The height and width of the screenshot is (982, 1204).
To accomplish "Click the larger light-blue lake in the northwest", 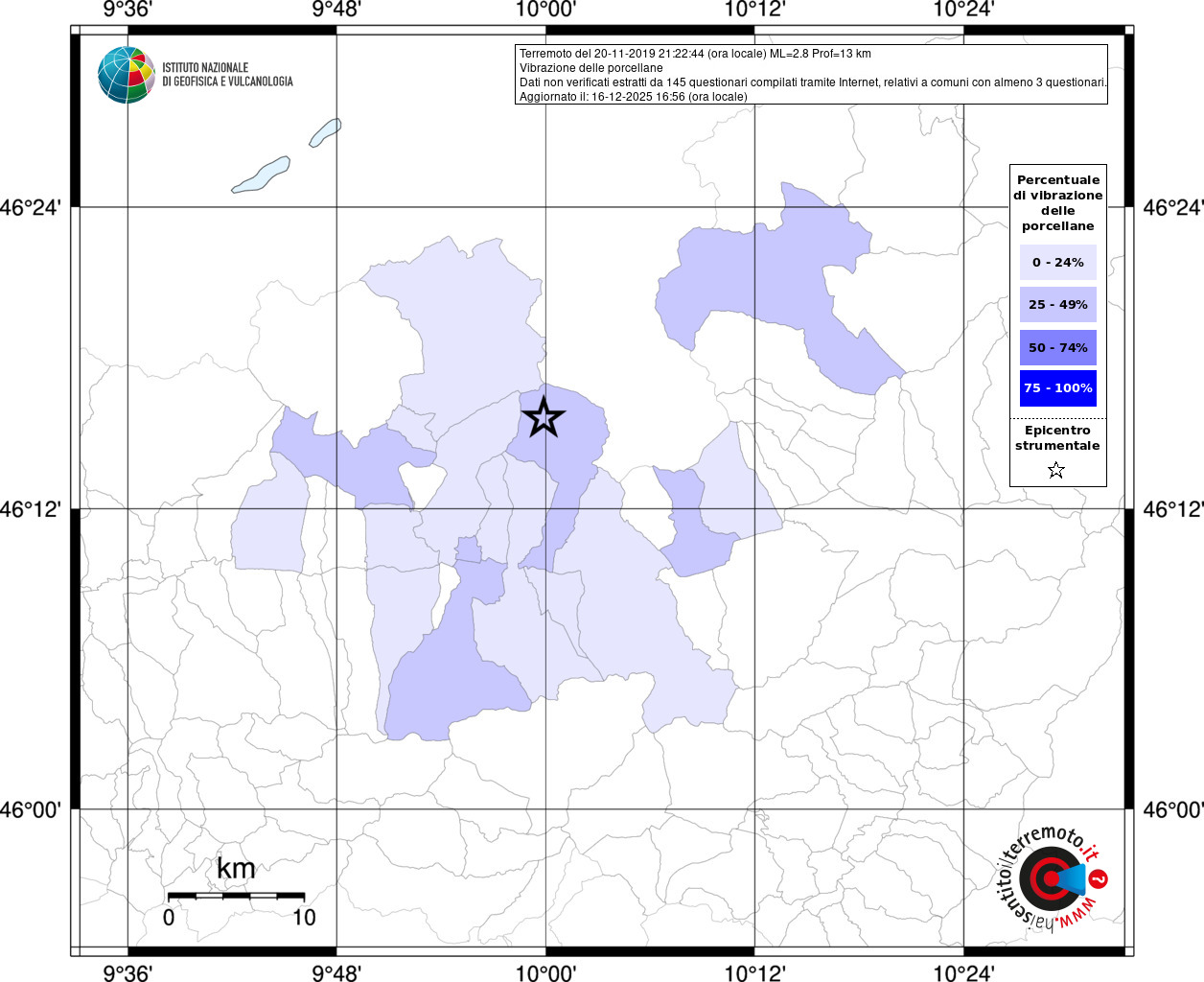I will [x=261, y=175].
